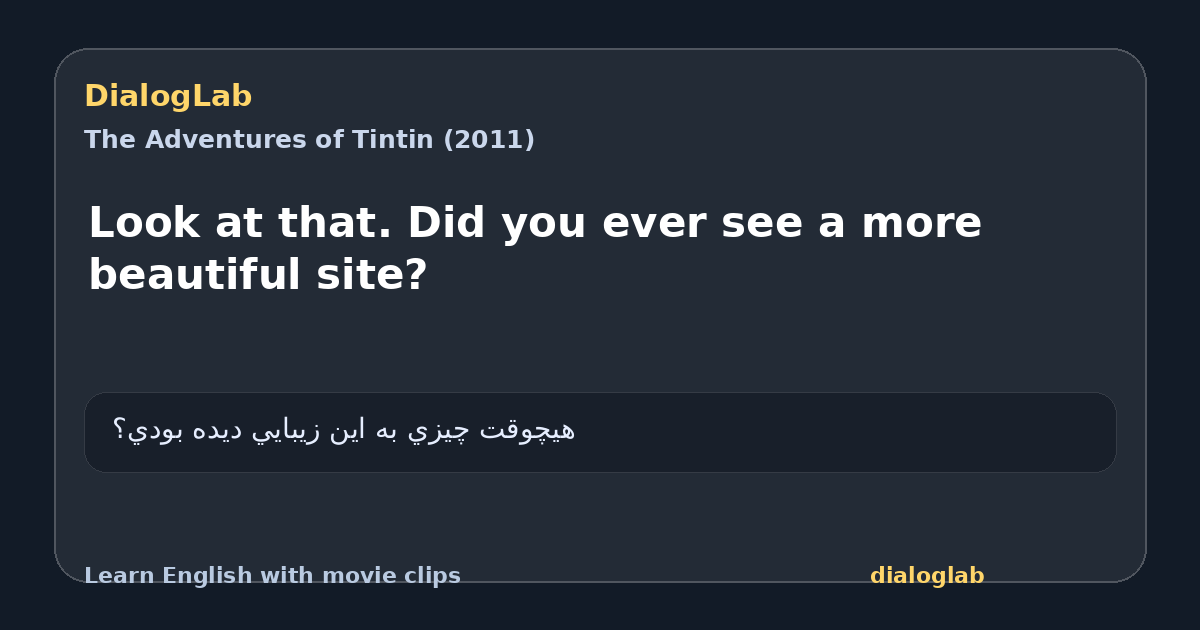Click the Learn English with movie clips tagline

point(272,576)
